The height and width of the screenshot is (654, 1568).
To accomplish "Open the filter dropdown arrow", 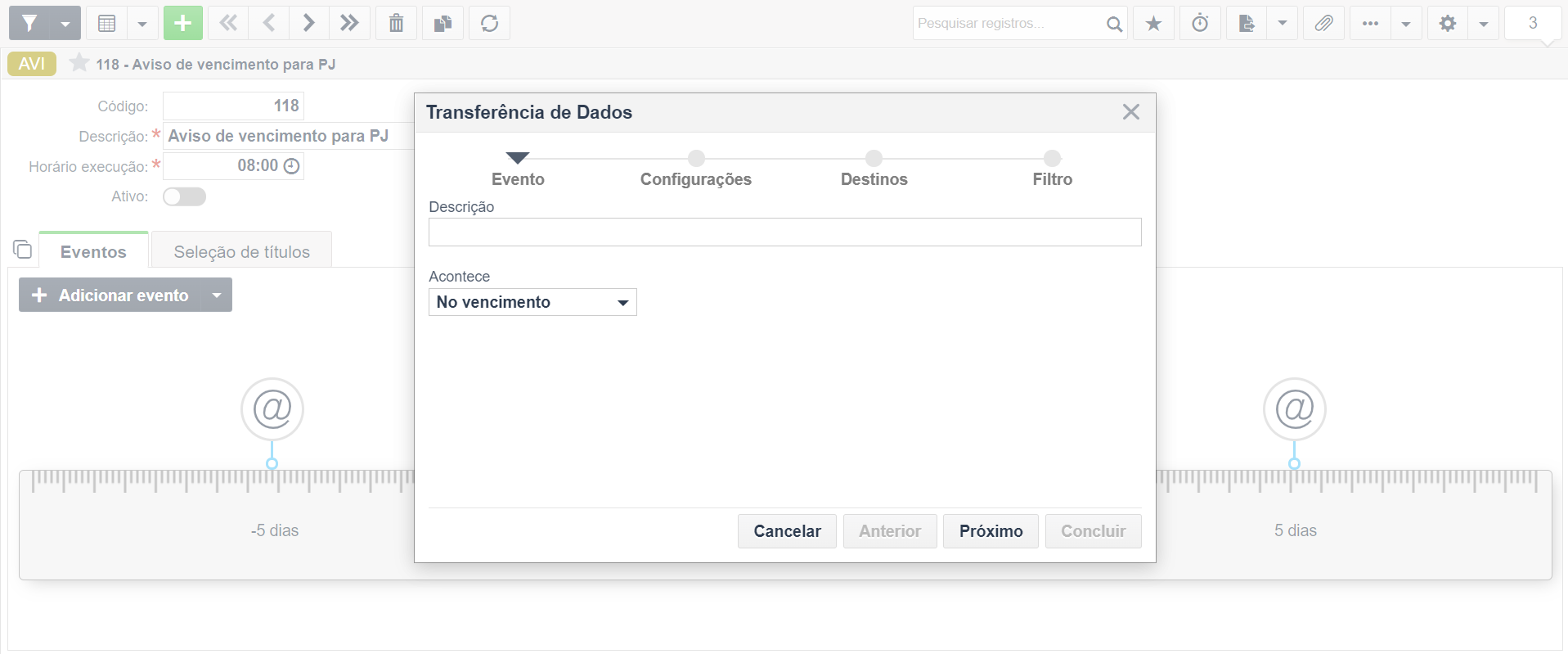I will [x=65, y=23].
